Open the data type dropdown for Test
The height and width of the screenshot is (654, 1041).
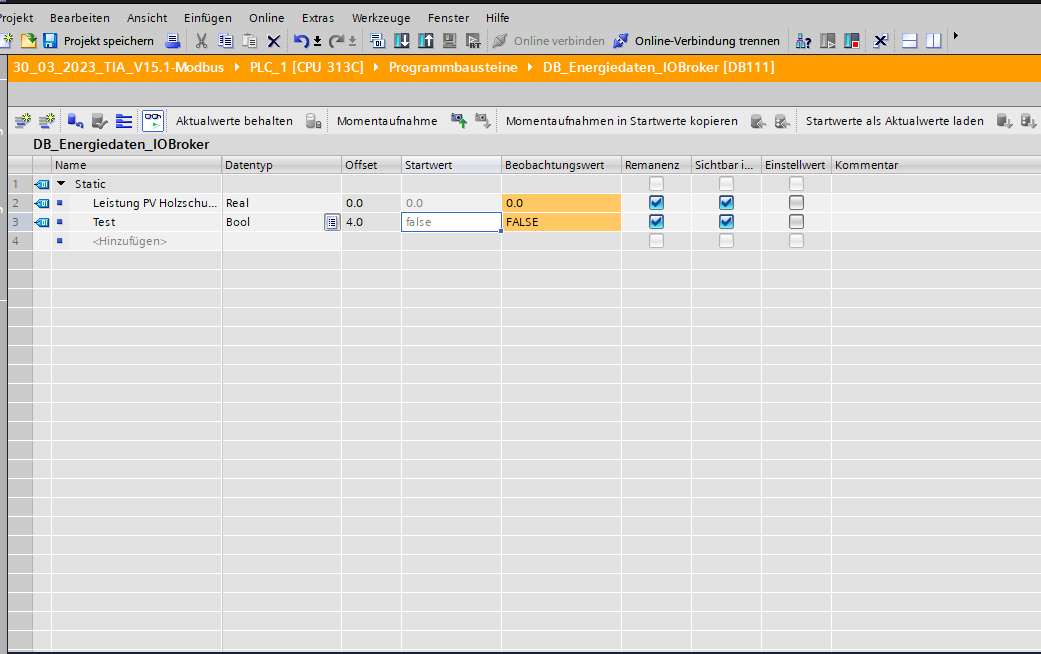tap(331, 222)
